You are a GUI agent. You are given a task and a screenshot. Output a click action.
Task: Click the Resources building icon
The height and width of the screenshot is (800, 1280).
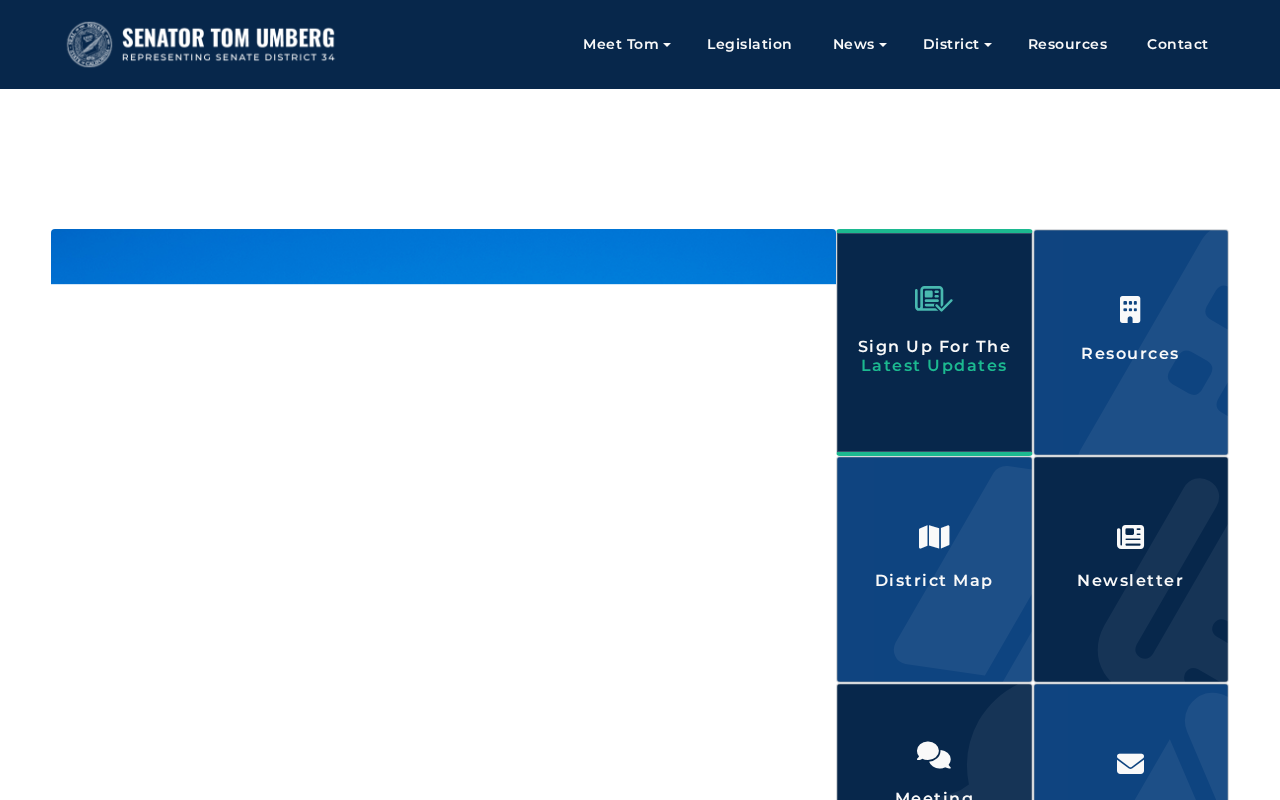tap(1130, 310)
